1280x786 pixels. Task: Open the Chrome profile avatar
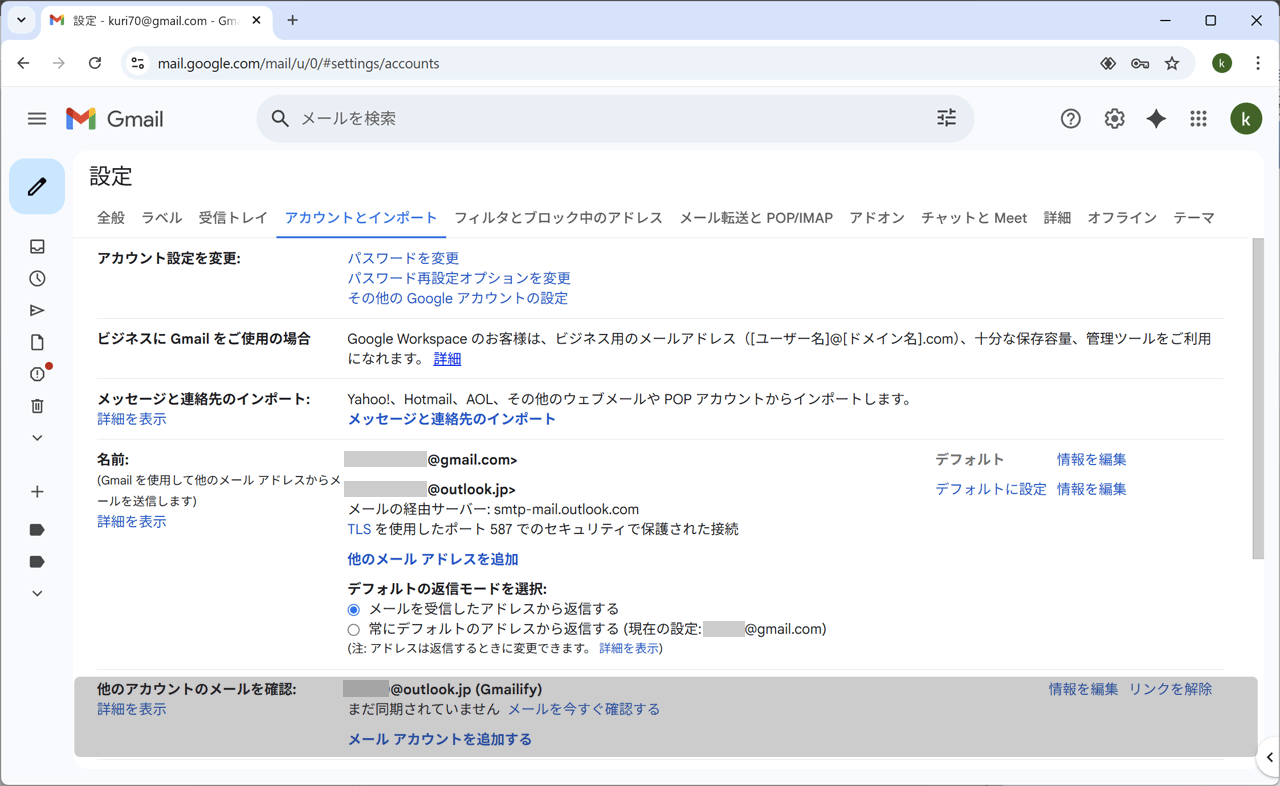tap(1222, 63)
